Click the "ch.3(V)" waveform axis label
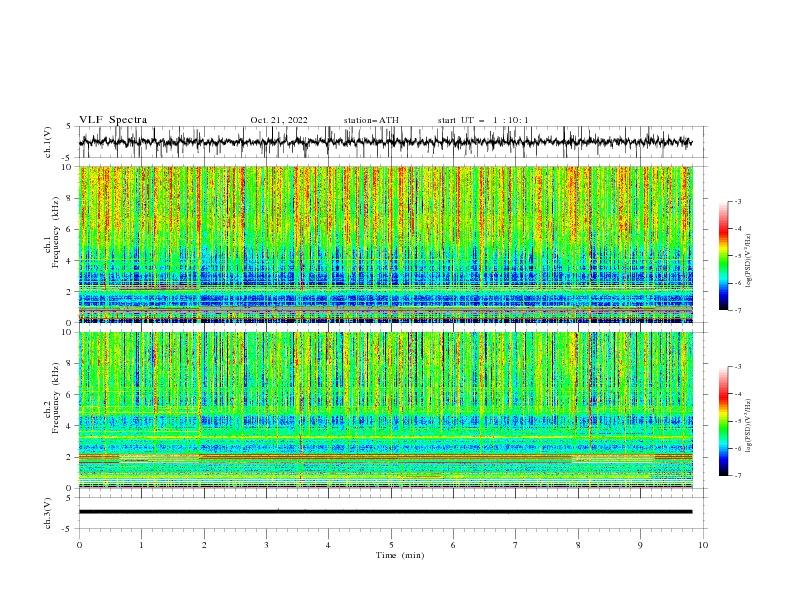The image size is (792, 612). click(48, 513)
